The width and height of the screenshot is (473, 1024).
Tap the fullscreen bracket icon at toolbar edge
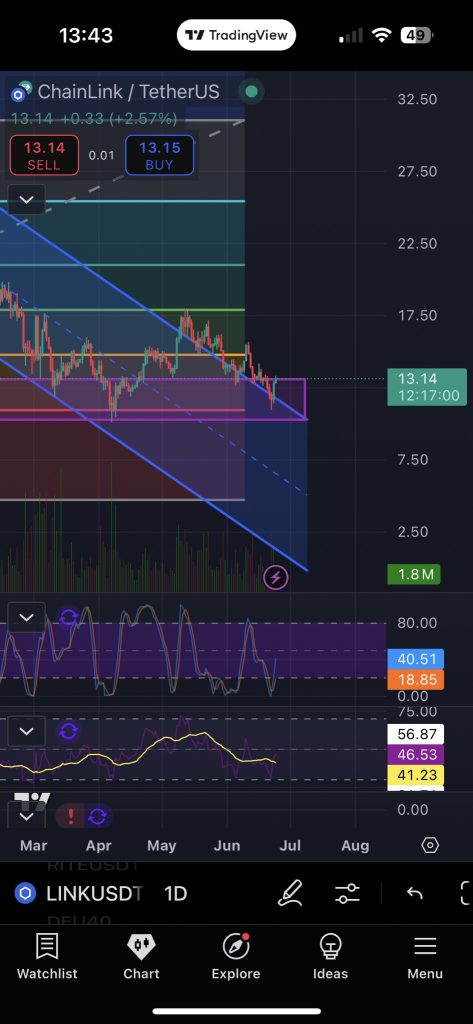tap(466, 893)
